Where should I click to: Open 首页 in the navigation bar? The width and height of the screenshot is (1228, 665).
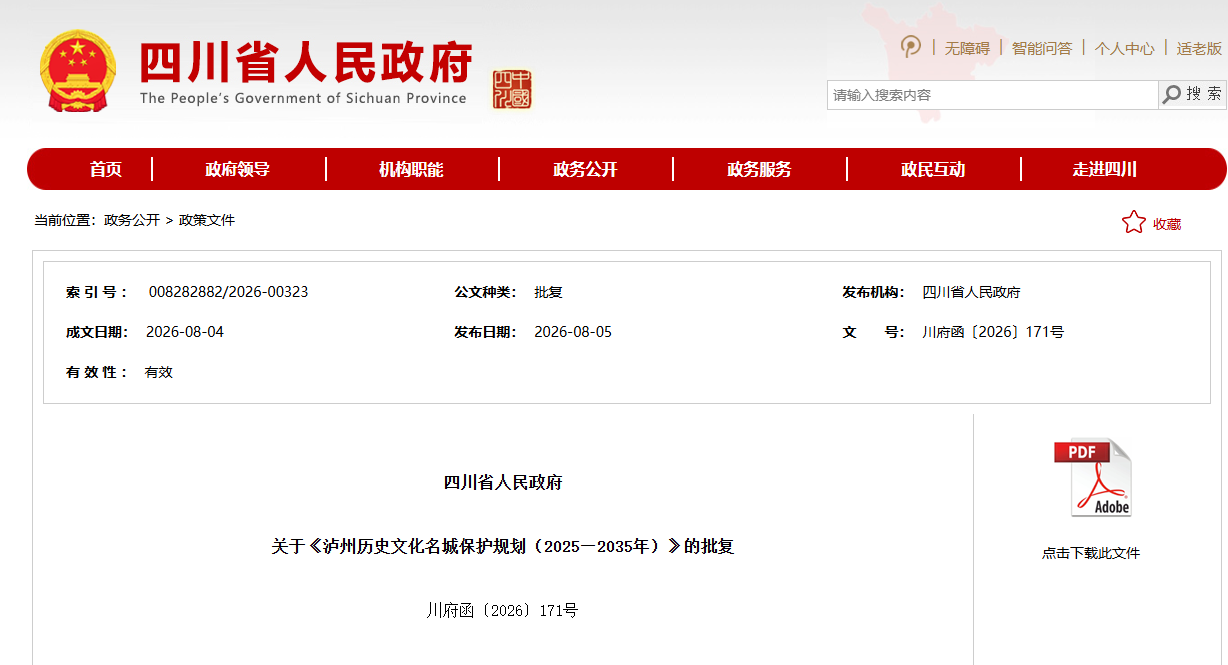coord(105,169)
